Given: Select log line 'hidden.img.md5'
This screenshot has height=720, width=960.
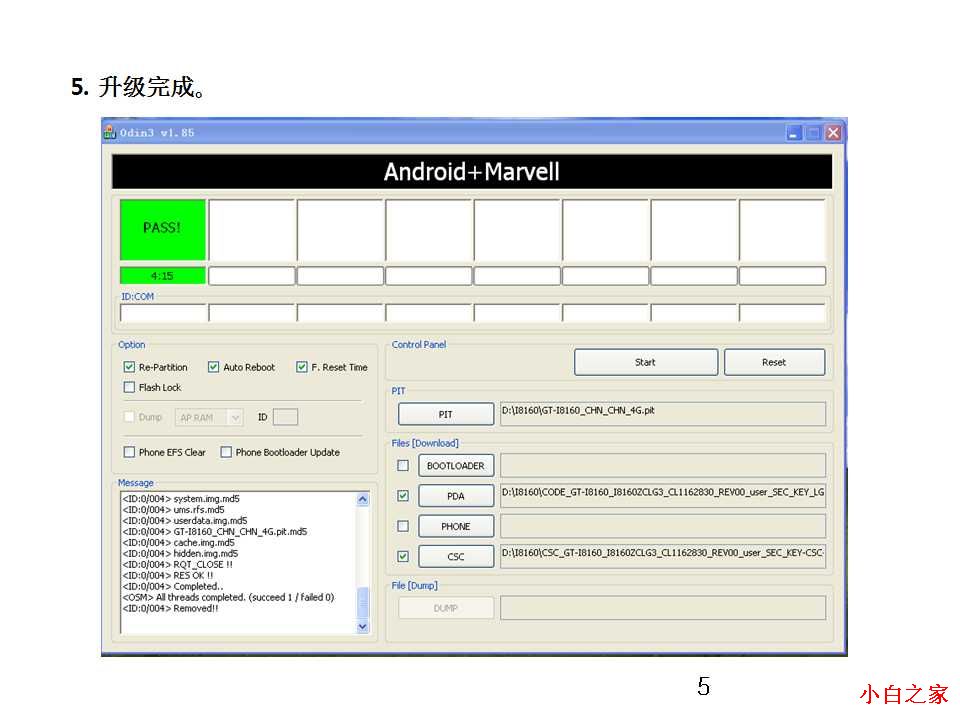Looking at the screenshot, I should pyautogui.click(x=181, y=553).
